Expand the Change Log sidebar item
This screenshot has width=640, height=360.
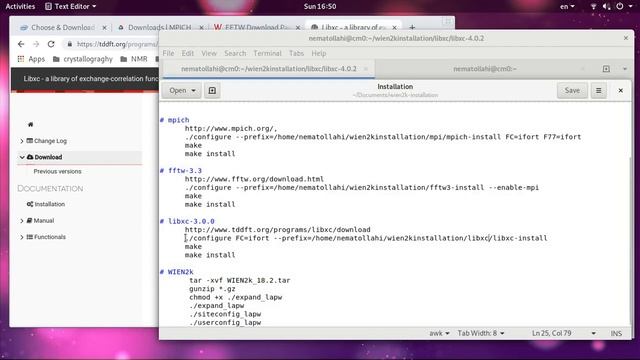[22, 141]
